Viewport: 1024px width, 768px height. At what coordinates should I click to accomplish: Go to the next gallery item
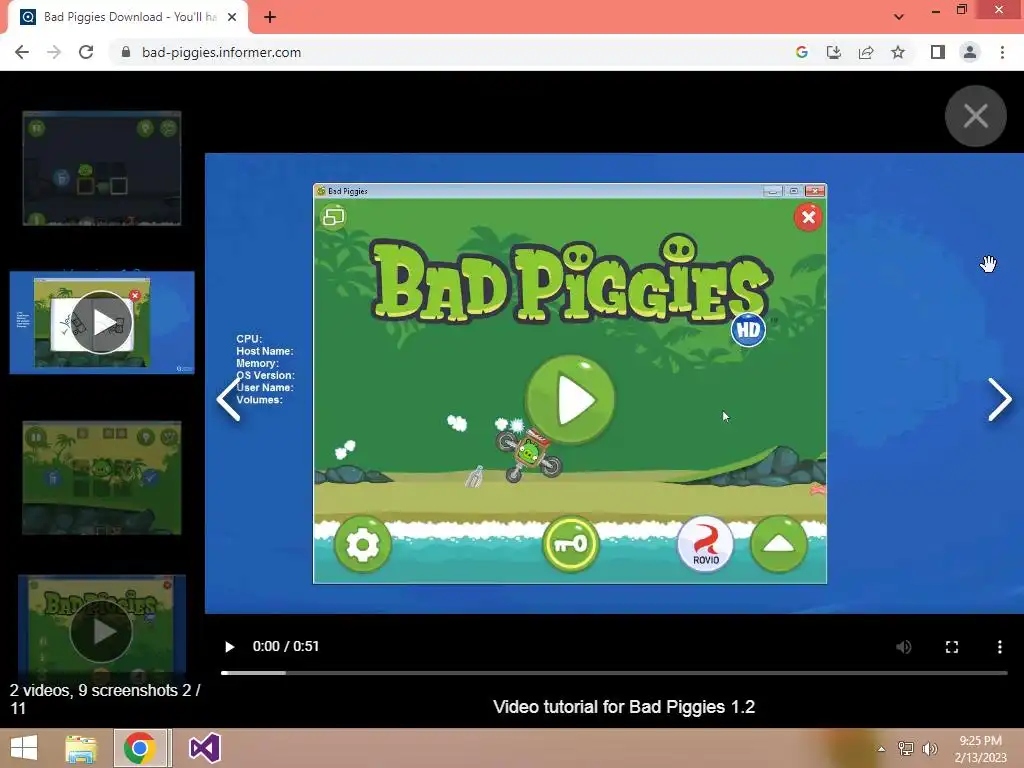999,399
